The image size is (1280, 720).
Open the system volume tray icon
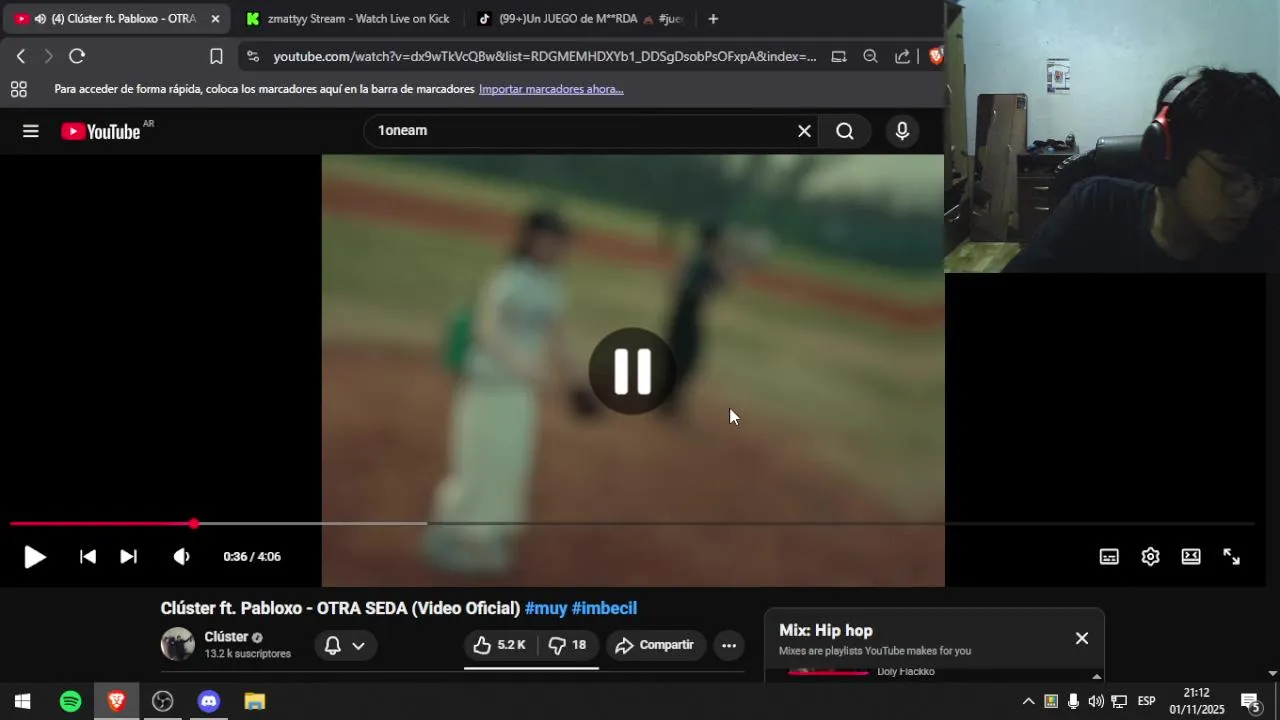1096,701
